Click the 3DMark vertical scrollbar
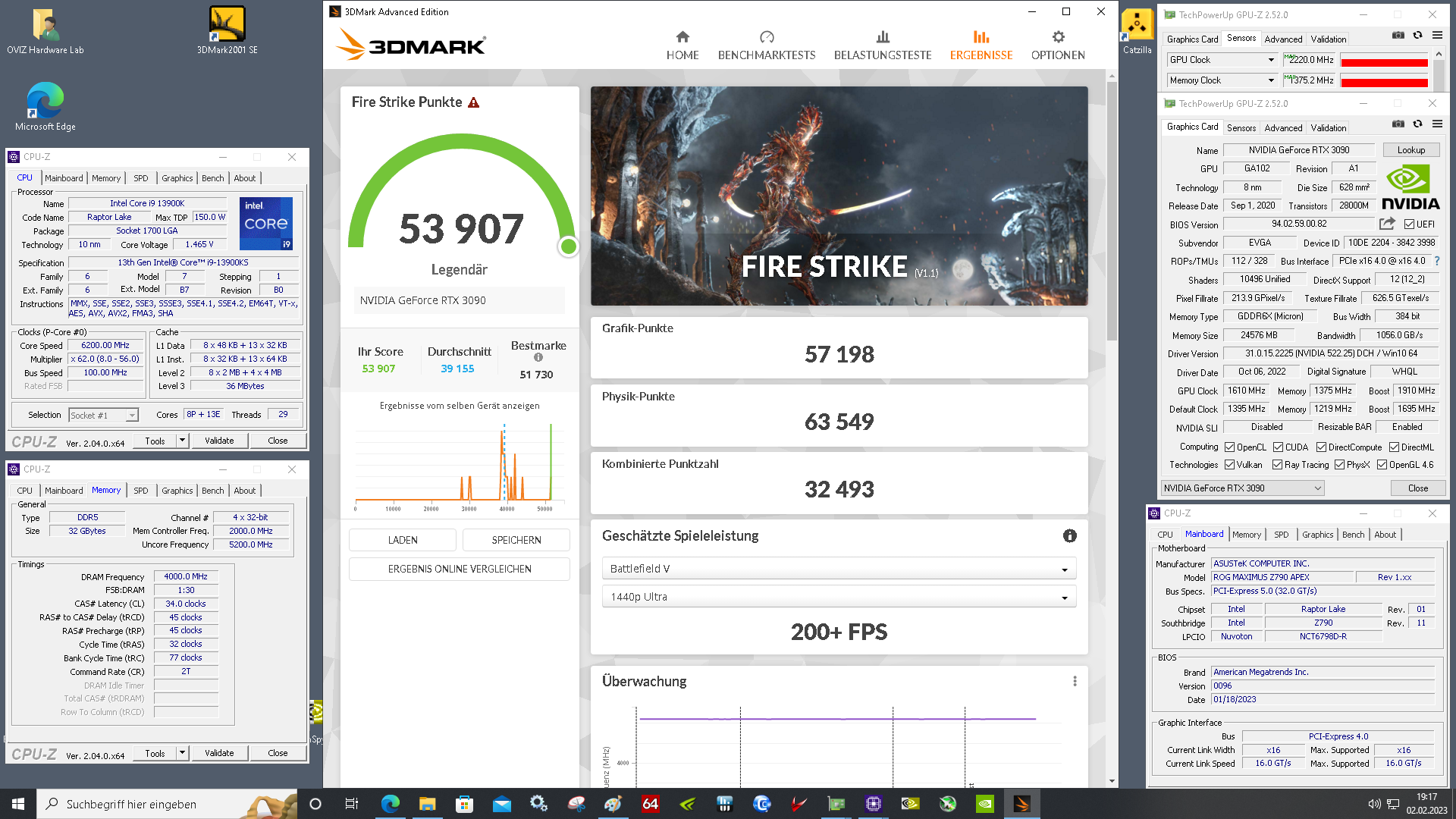Screen dimensions: 1456x819 coord(1112,211)
